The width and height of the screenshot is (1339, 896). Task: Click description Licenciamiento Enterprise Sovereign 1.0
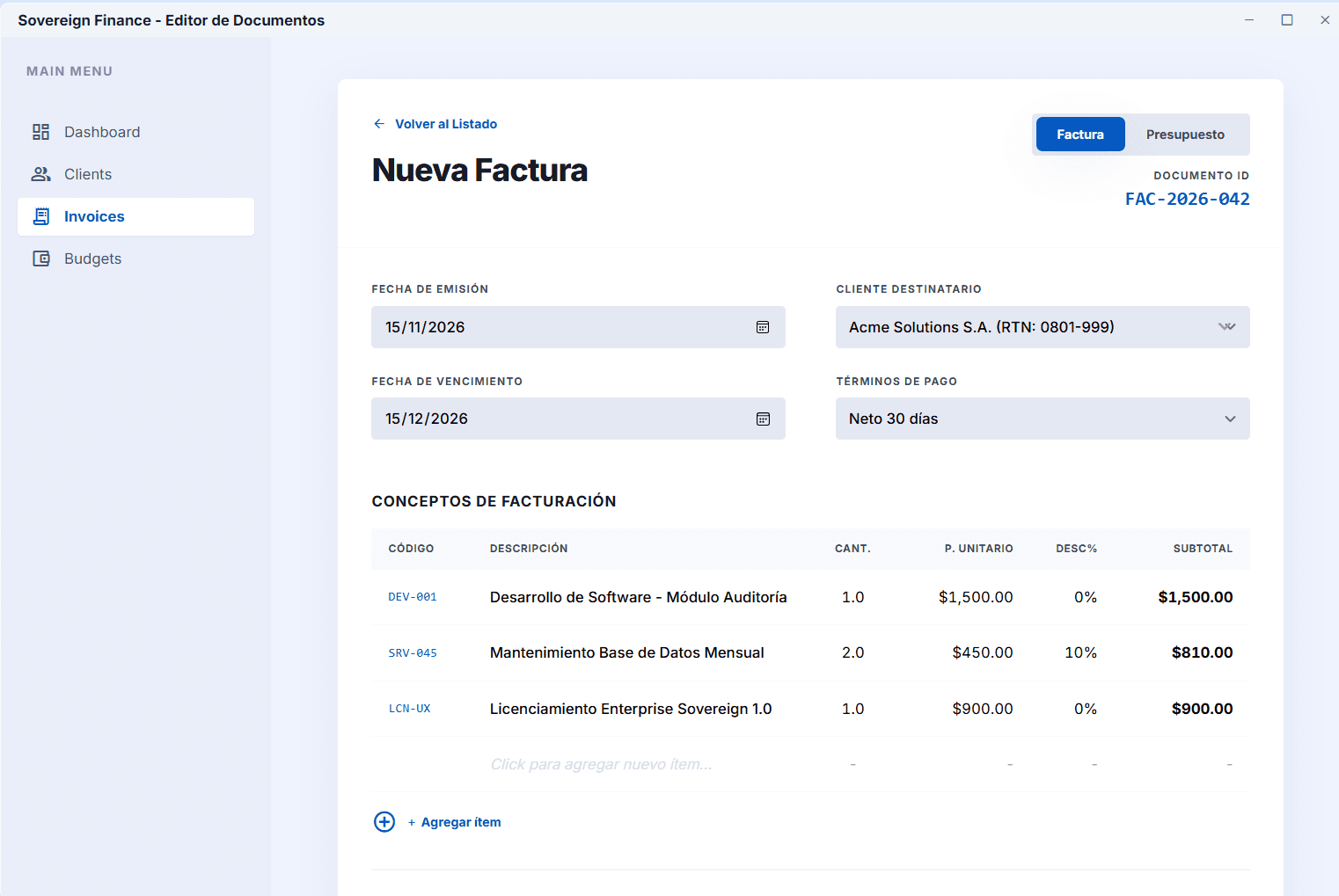pyautogui.click(x=630, y=709)
